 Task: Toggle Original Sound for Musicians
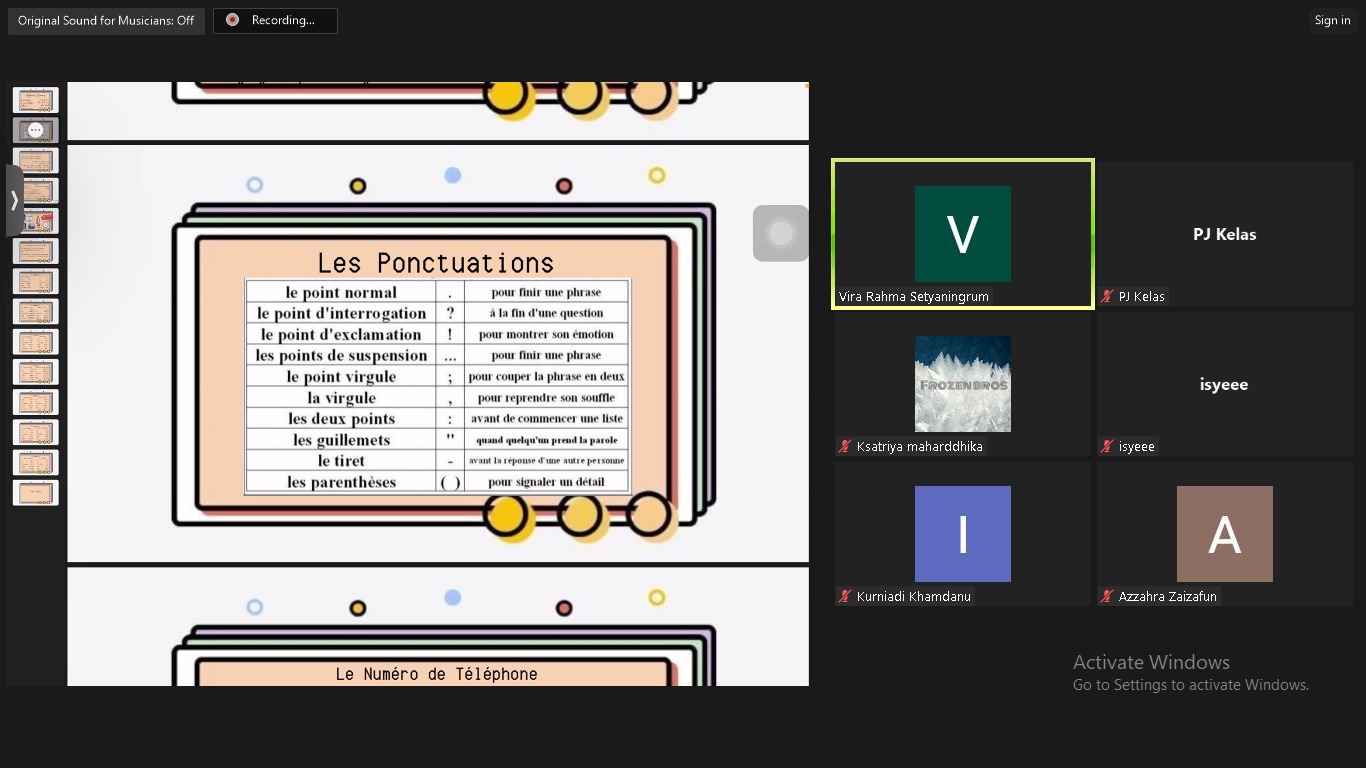point(106,21)
